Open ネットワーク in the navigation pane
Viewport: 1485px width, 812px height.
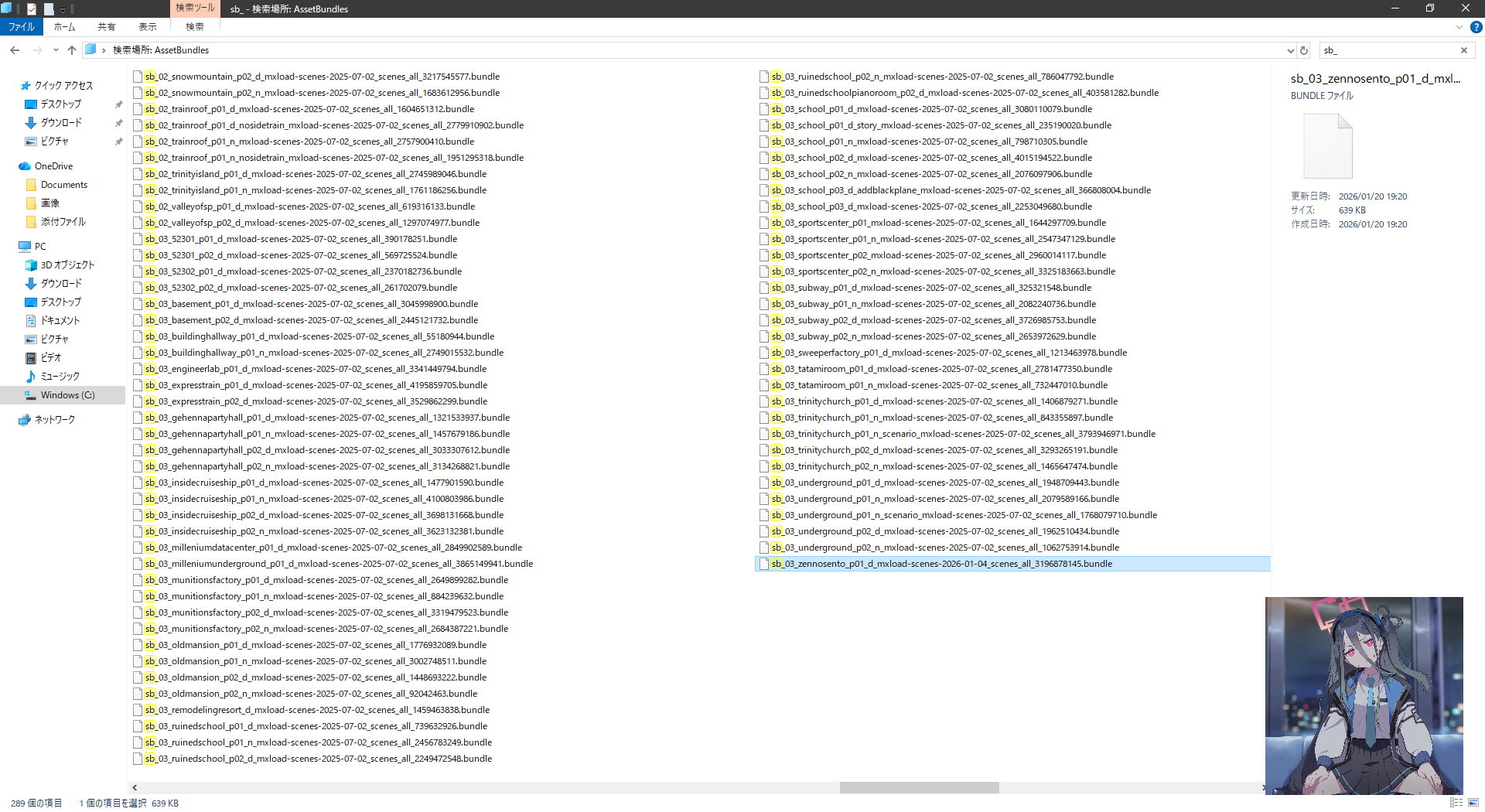pos(54,420)
